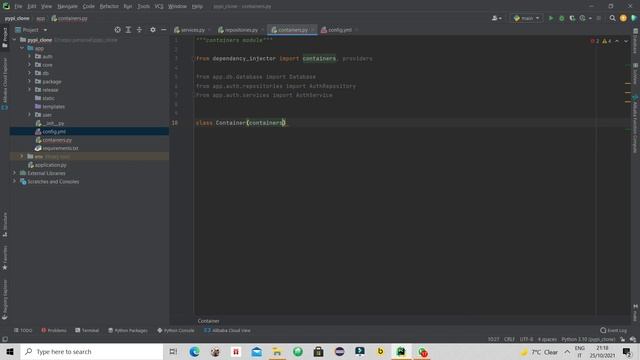
Task: Click the yellow warnings count indicator
Action: pos(607,41)
